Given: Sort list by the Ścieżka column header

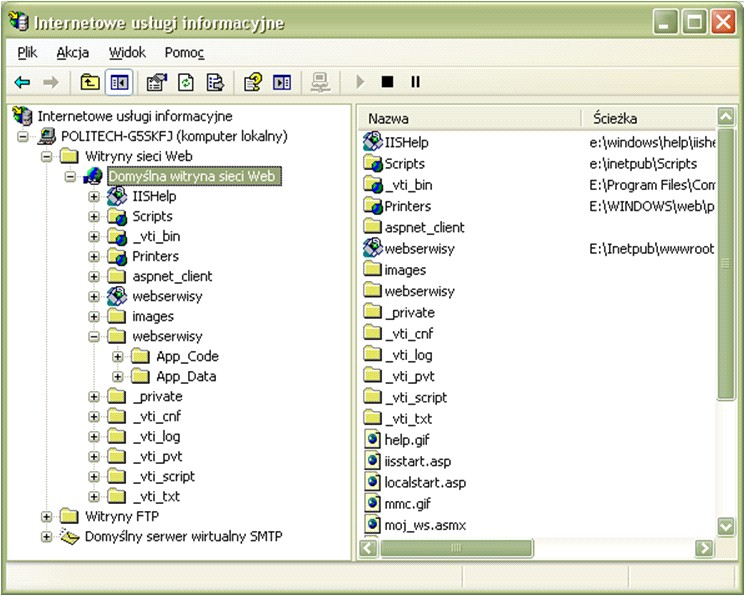Looking at the screenshot, I should coord(649,118).
